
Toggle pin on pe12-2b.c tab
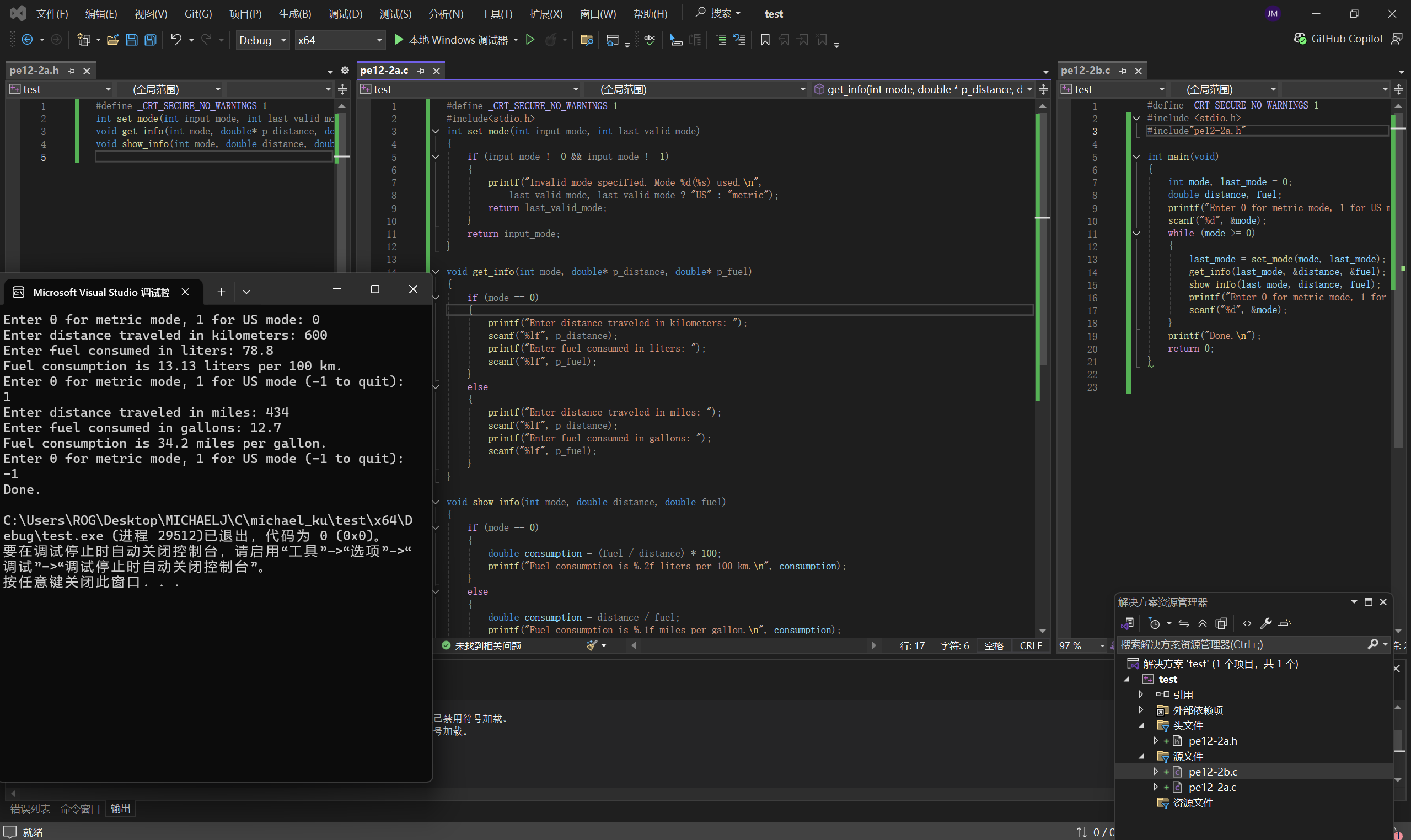pyautogui.click(x=1123, y=71)
